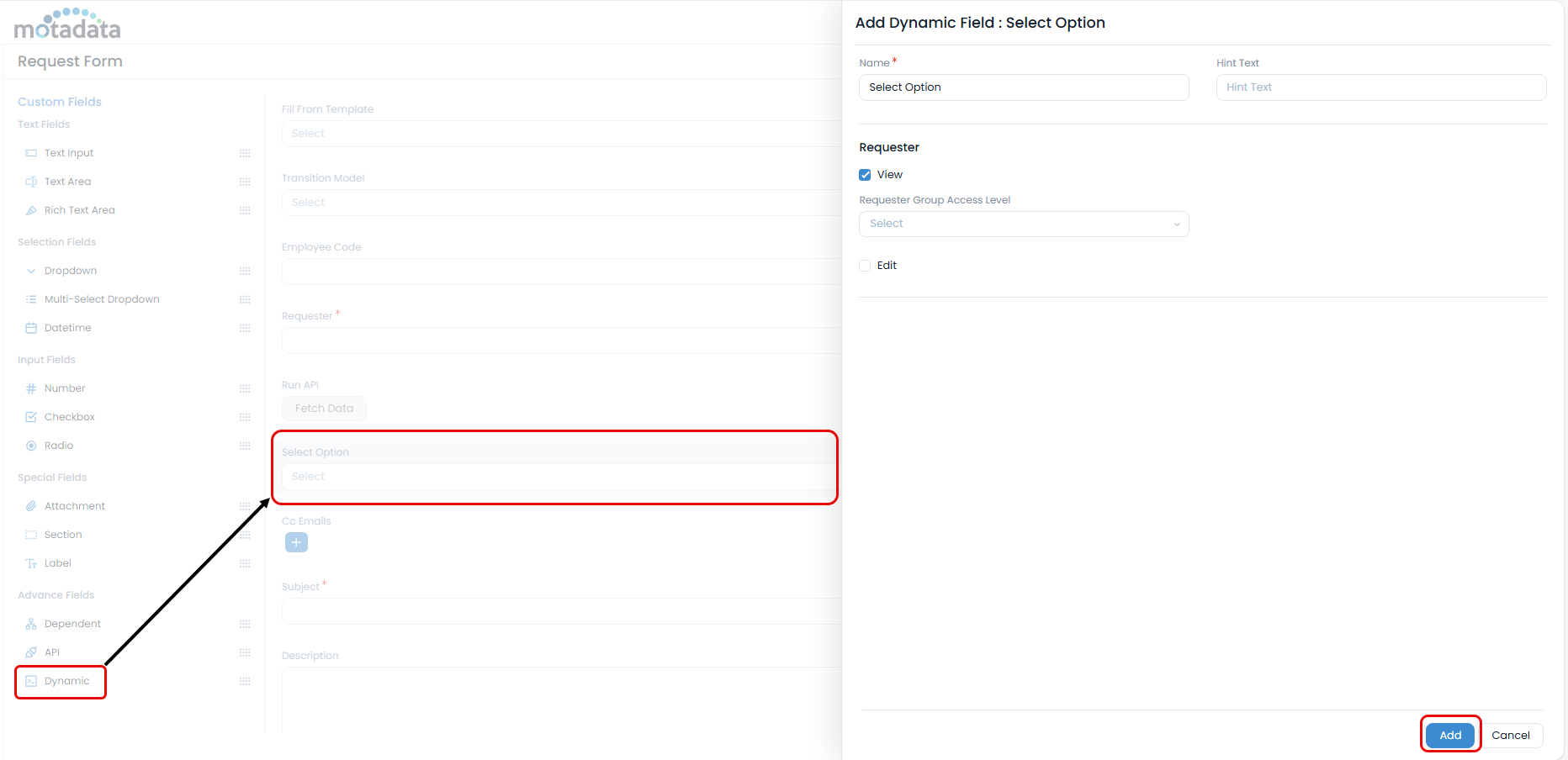Click the Custom Fields heading
The height and width of the screenshot is (760, 1568).
click(60, 102)
